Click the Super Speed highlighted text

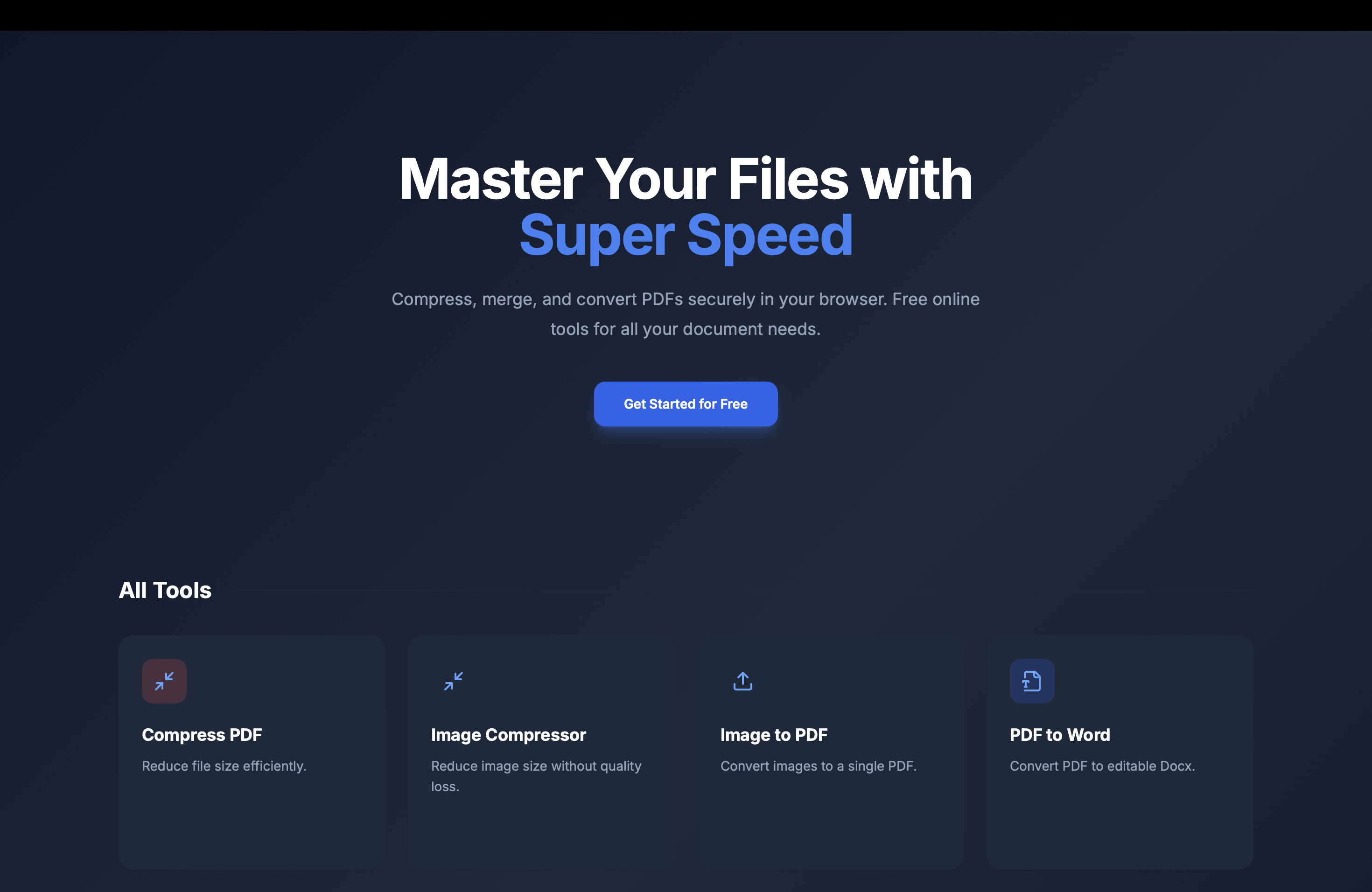point(686,235)
